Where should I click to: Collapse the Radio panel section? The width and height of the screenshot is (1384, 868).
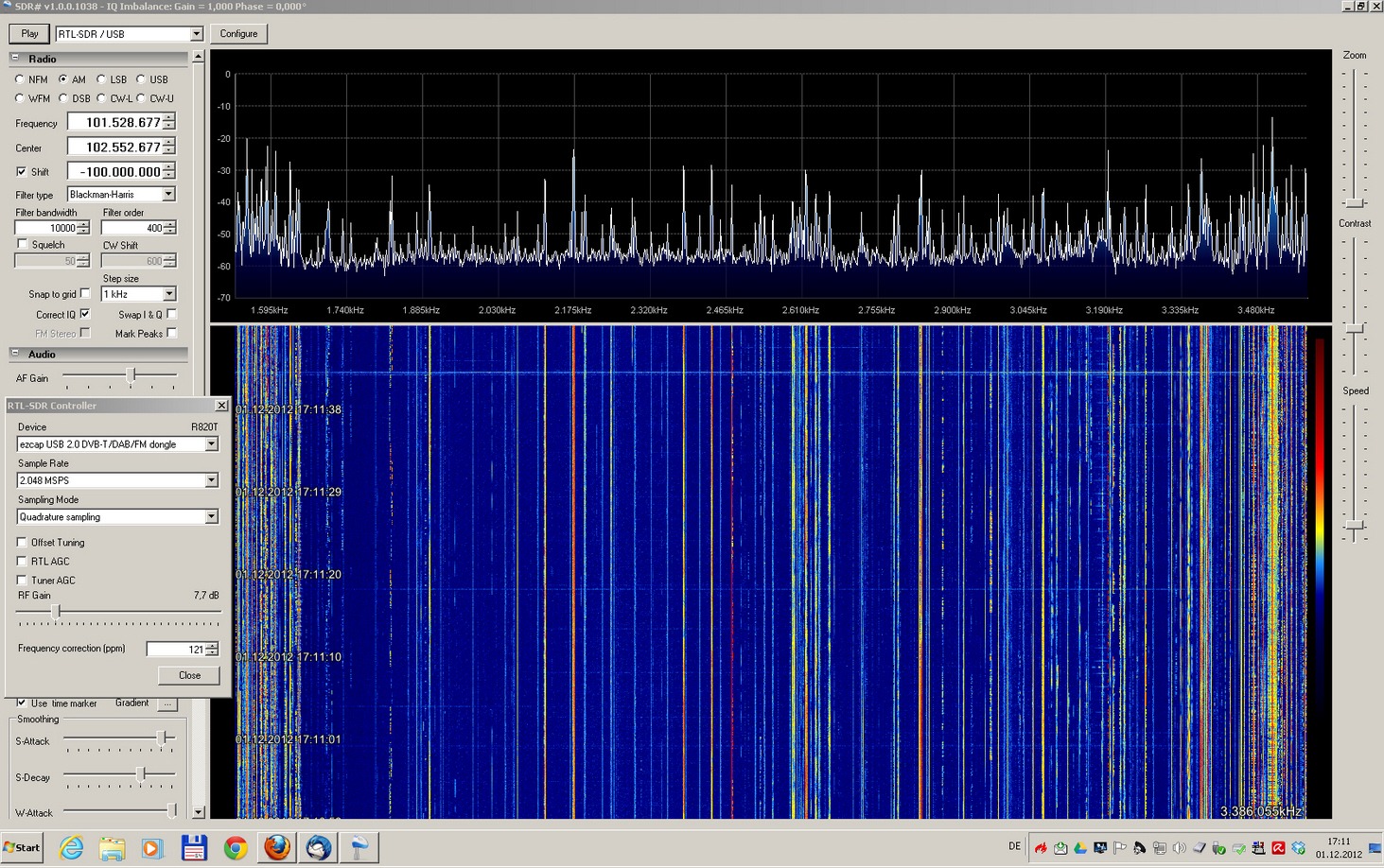coord(15,59)
